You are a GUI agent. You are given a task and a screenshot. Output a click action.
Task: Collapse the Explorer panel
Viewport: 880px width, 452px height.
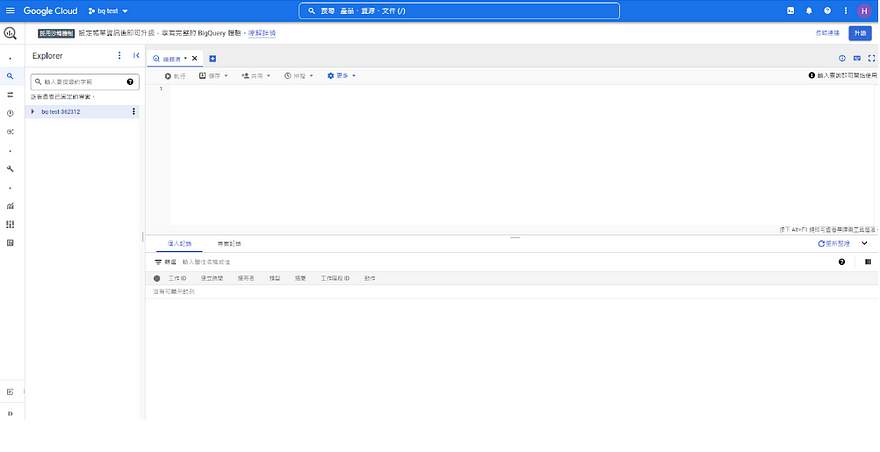pos(136,56)
